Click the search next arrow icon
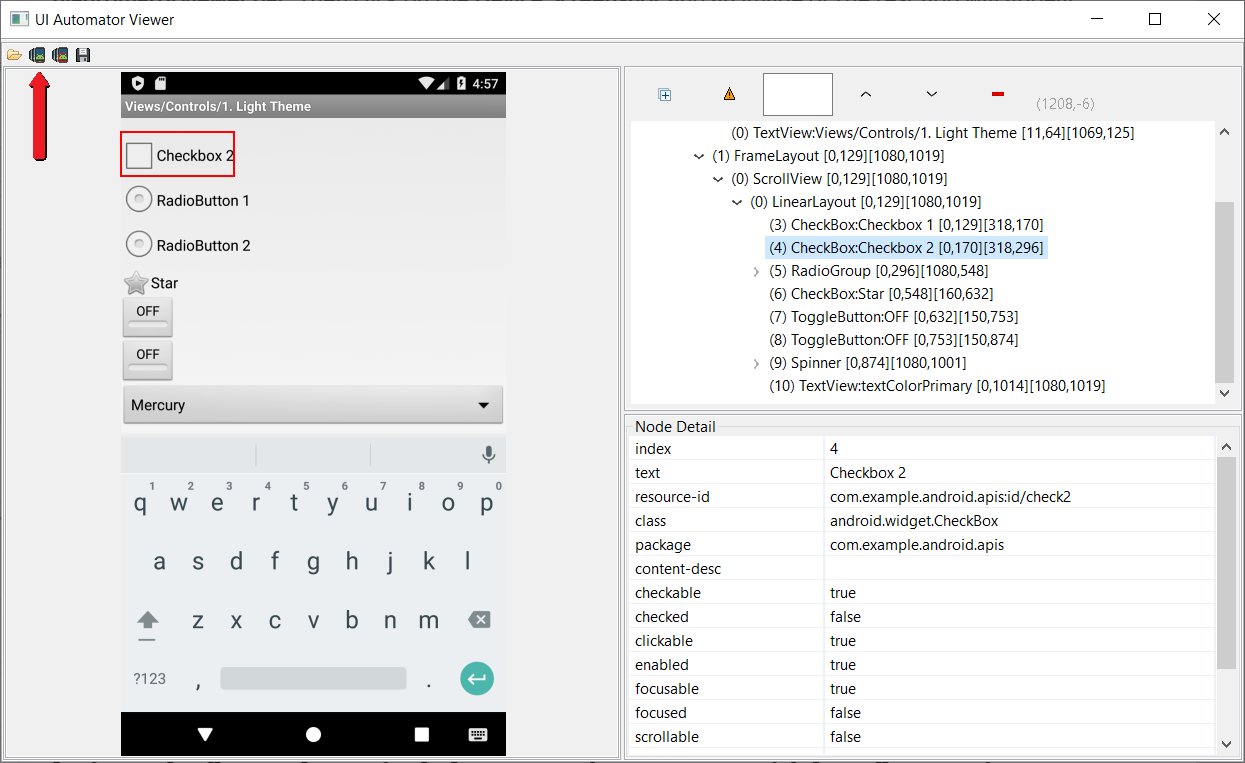 click(x=931, y=93)
